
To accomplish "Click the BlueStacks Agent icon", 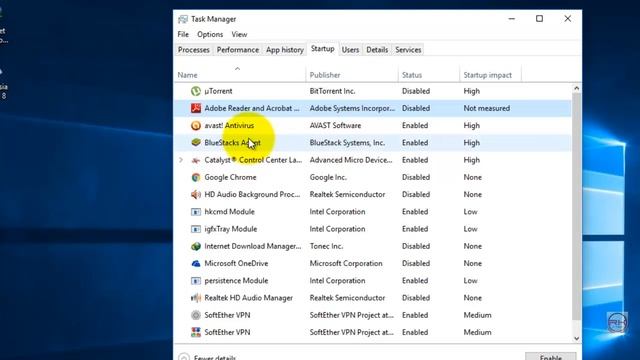I will pyautogui.click(x=196, y=142).
